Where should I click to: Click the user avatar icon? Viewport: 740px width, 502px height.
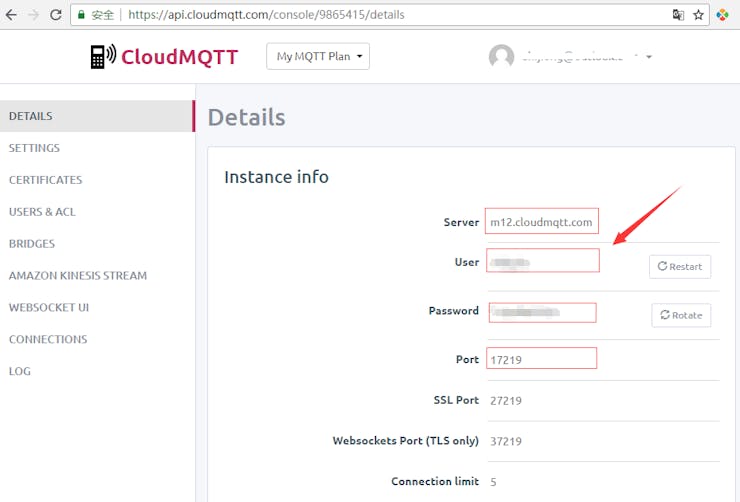(501, 57)
